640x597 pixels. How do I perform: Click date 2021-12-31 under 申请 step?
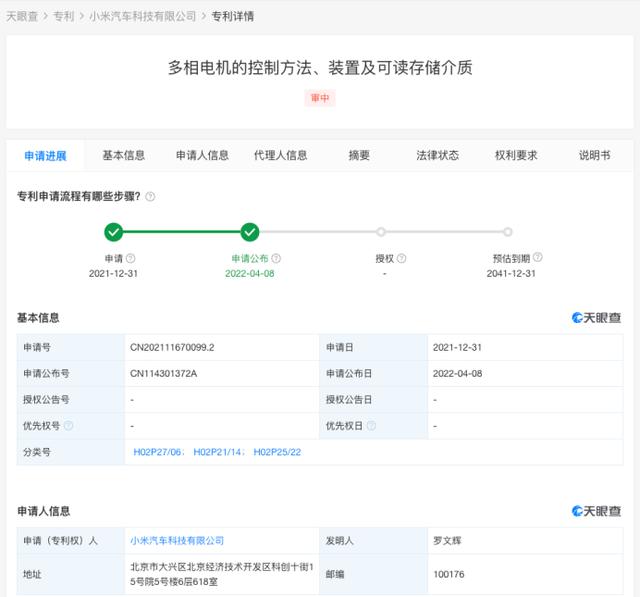113,273
